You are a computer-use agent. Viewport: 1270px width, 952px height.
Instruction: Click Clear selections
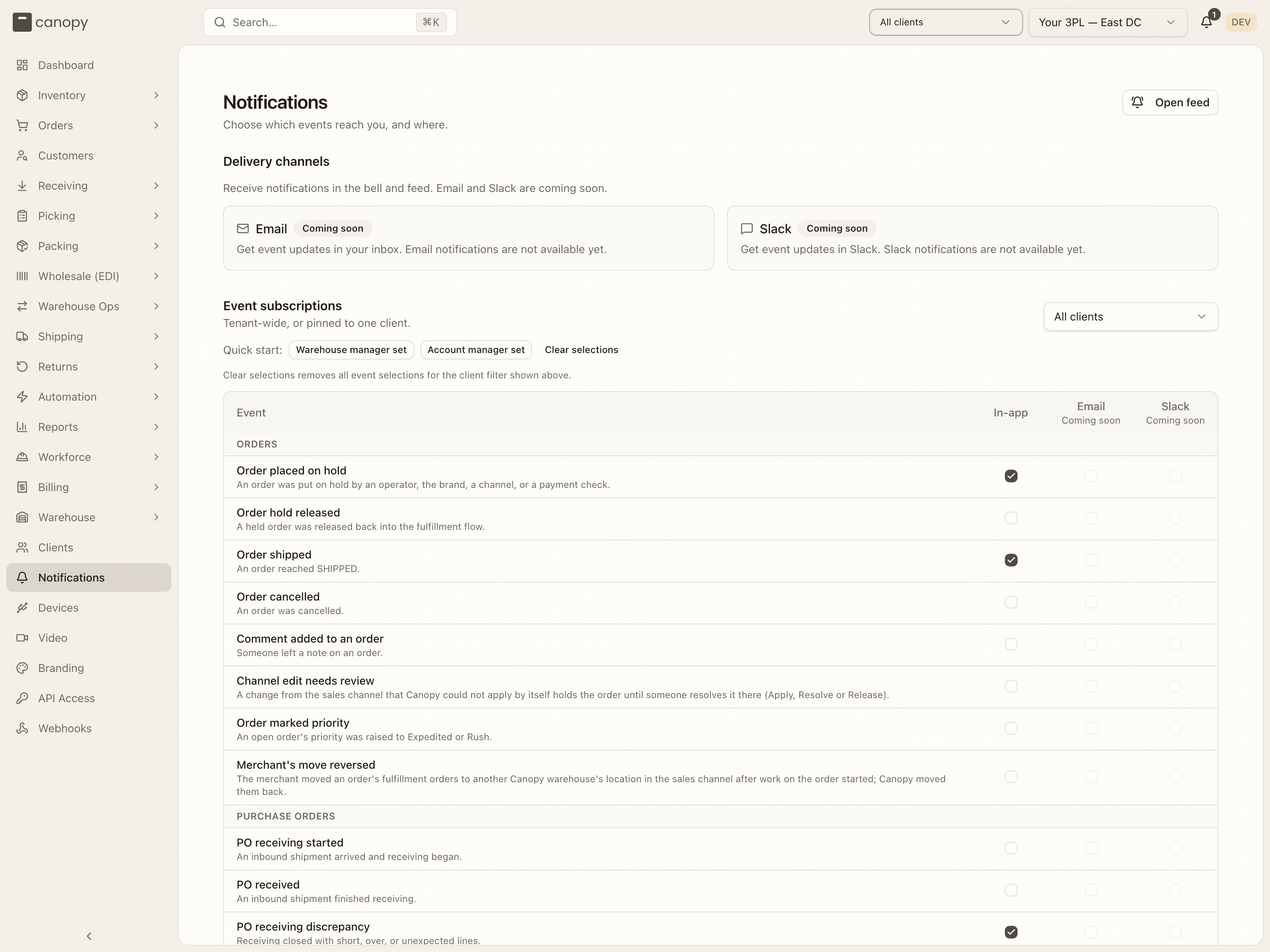[x=581, y=350]
